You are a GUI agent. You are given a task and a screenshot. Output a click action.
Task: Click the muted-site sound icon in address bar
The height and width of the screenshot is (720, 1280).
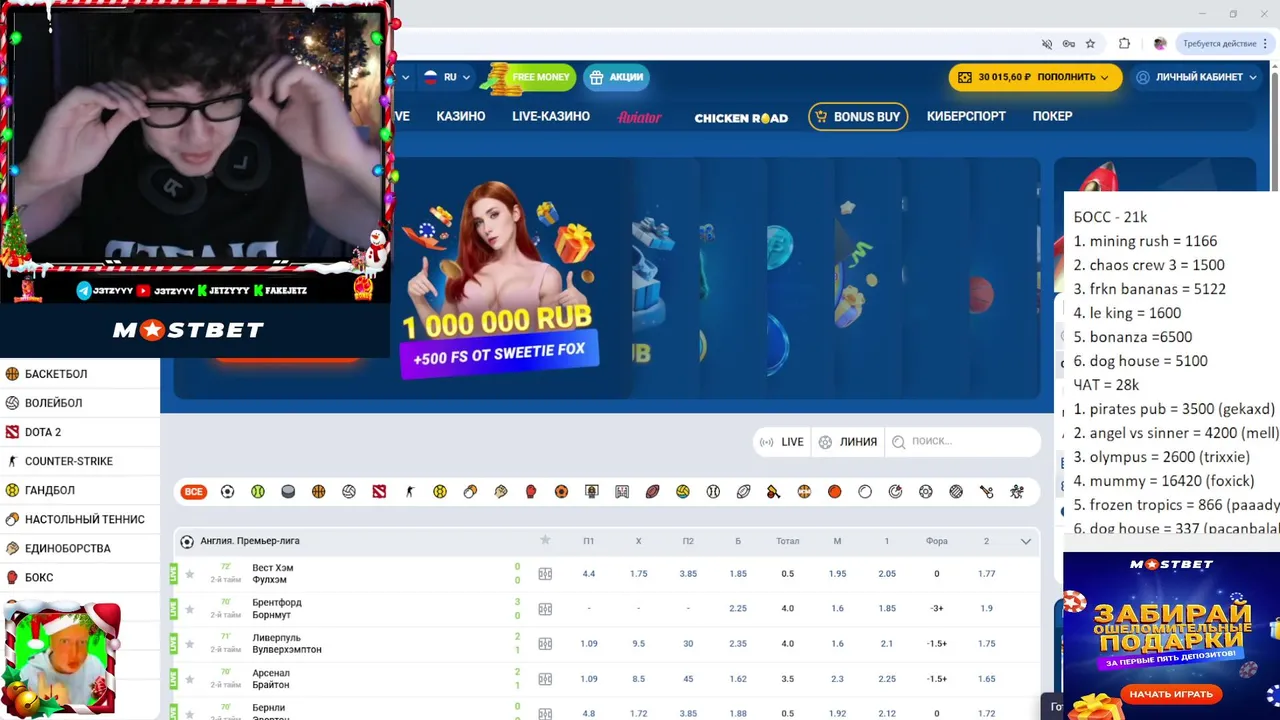tap(1047, 44)
